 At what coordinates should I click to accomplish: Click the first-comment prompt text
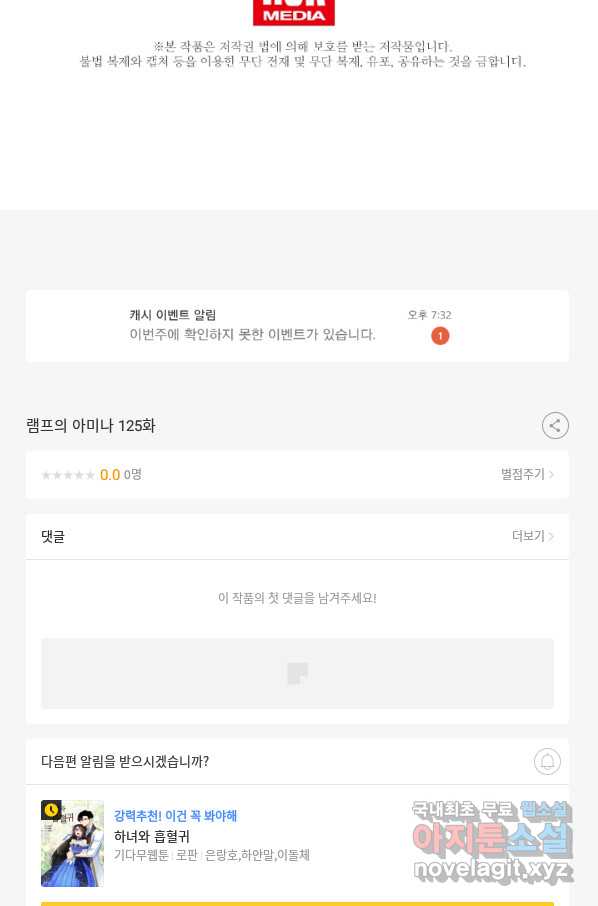point(297,598)
